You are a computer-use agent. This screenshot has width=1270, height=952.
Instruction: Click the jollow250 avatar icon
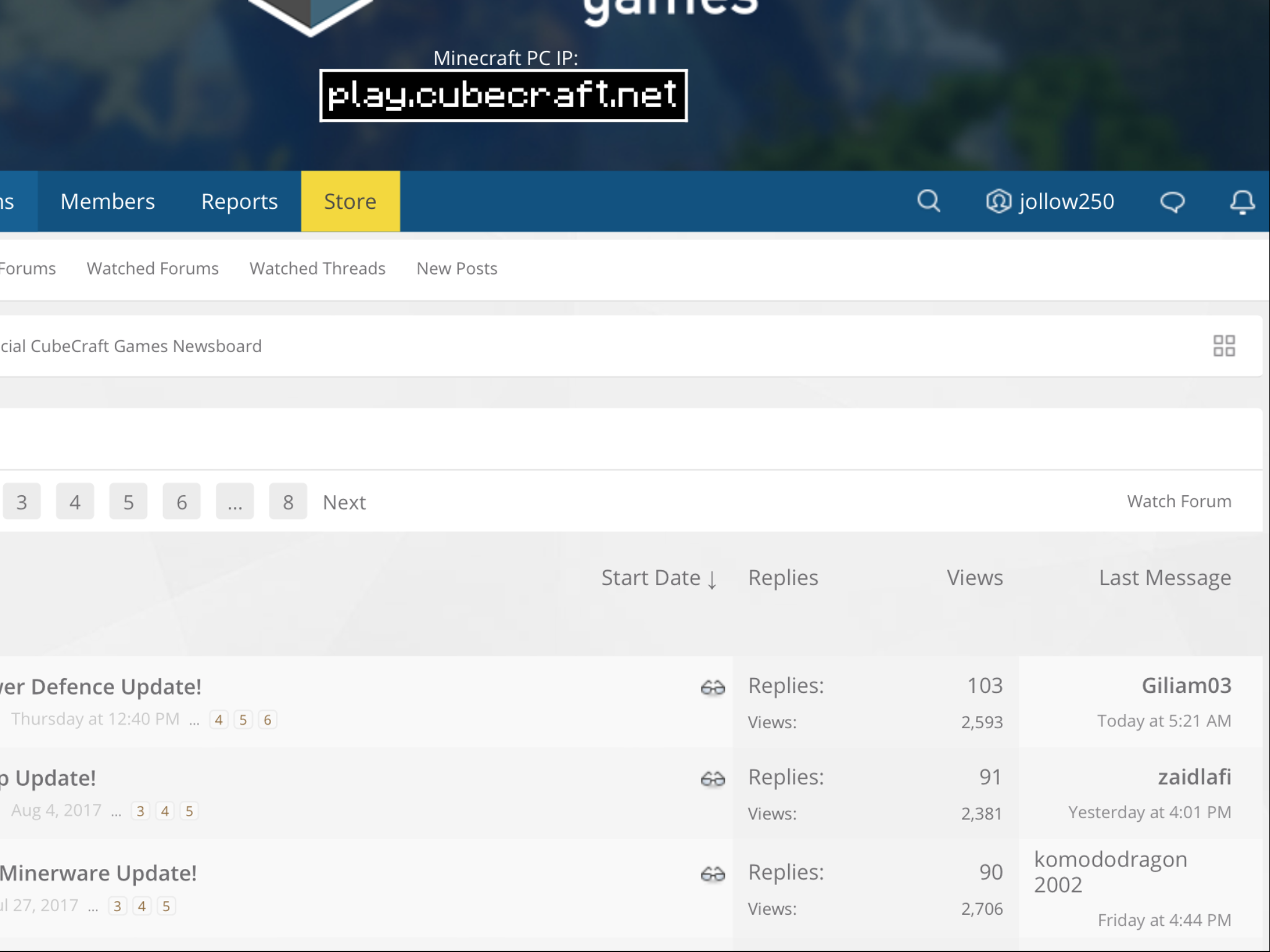pos(998,201)
